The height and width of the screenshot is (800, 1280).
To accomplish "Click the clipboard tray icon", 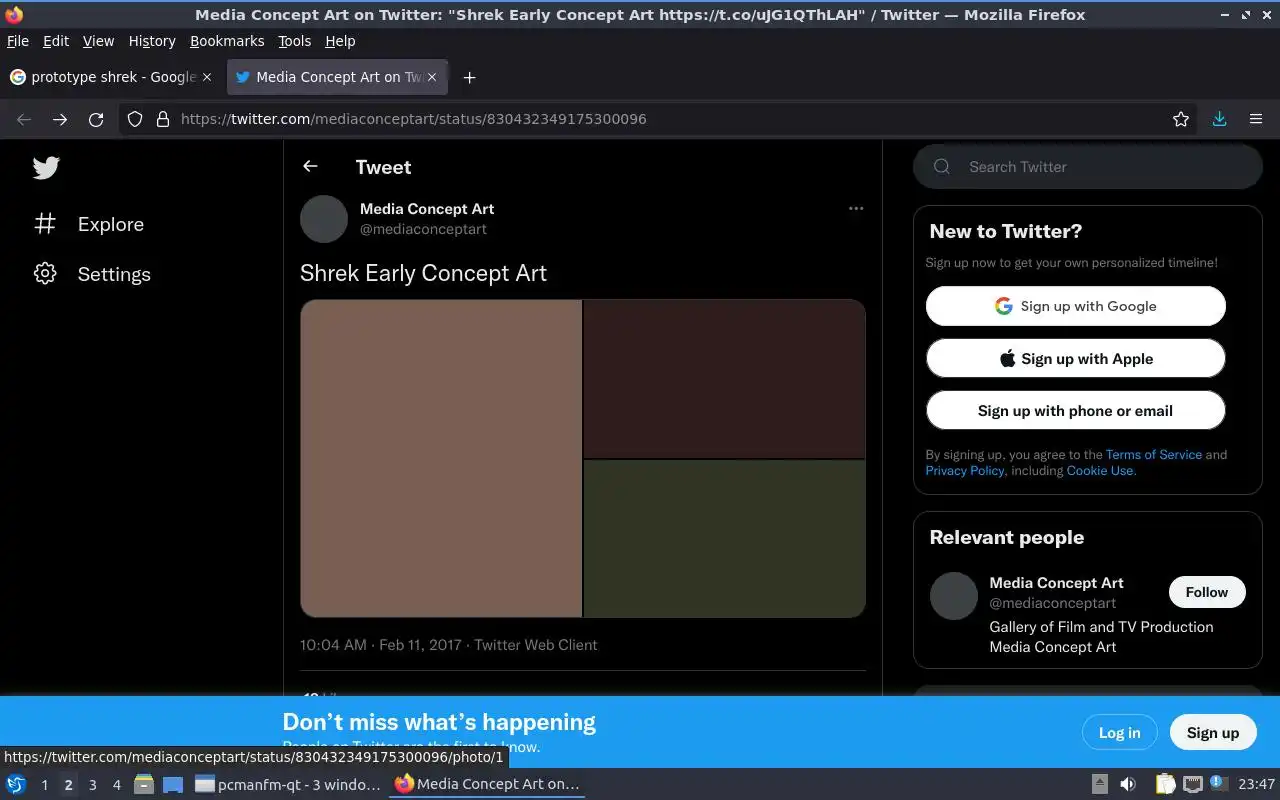I will (x=1166, y=784).
